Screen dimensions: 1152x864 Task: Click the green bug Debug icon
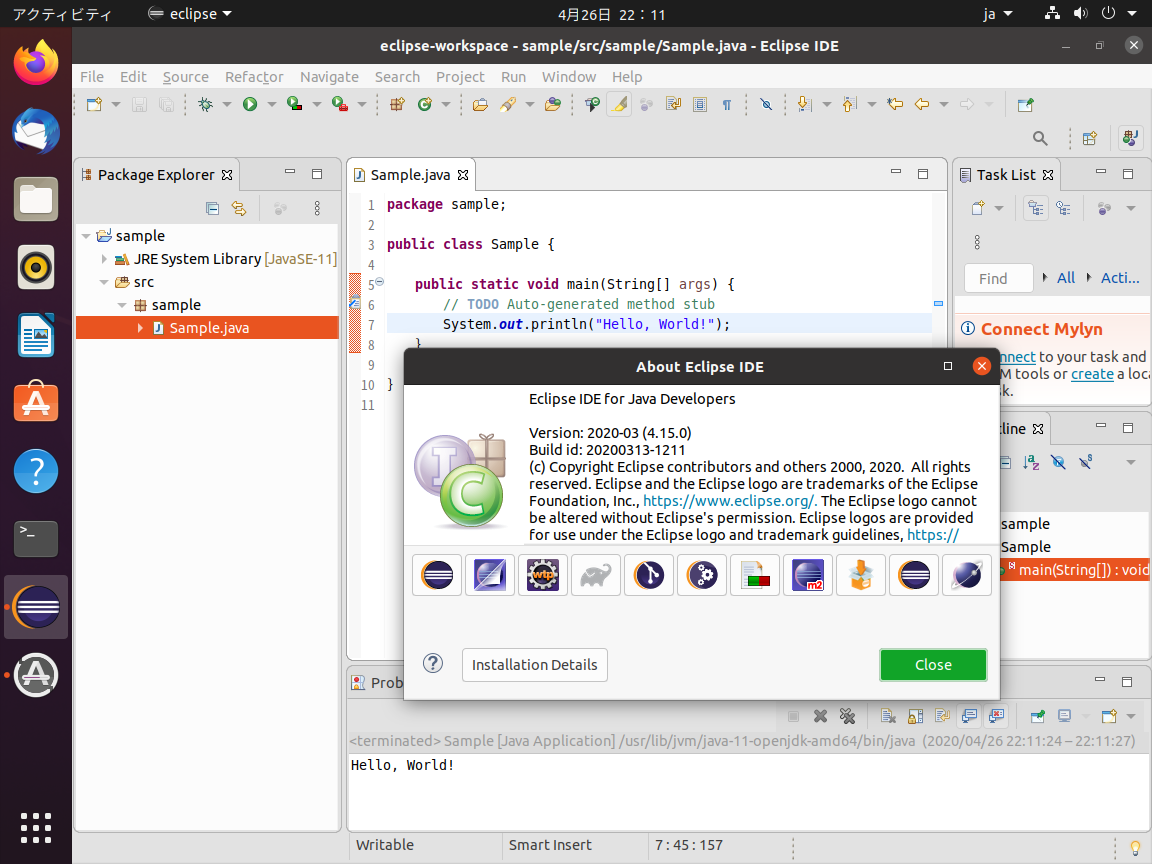point(206,104)
